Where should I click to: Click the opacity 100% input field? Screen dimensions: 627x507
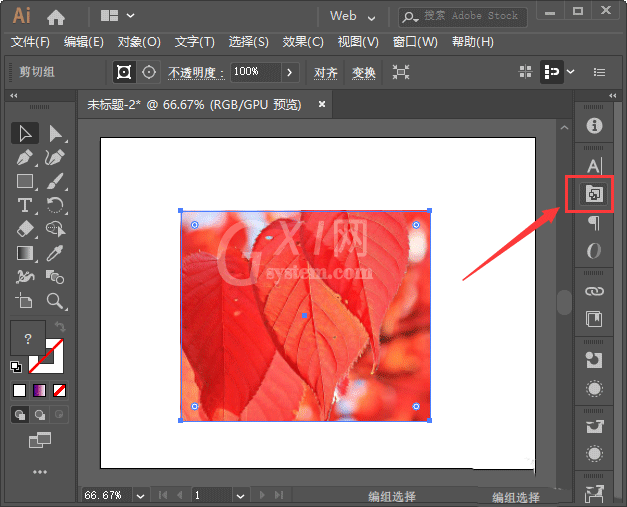pos(256,72)
